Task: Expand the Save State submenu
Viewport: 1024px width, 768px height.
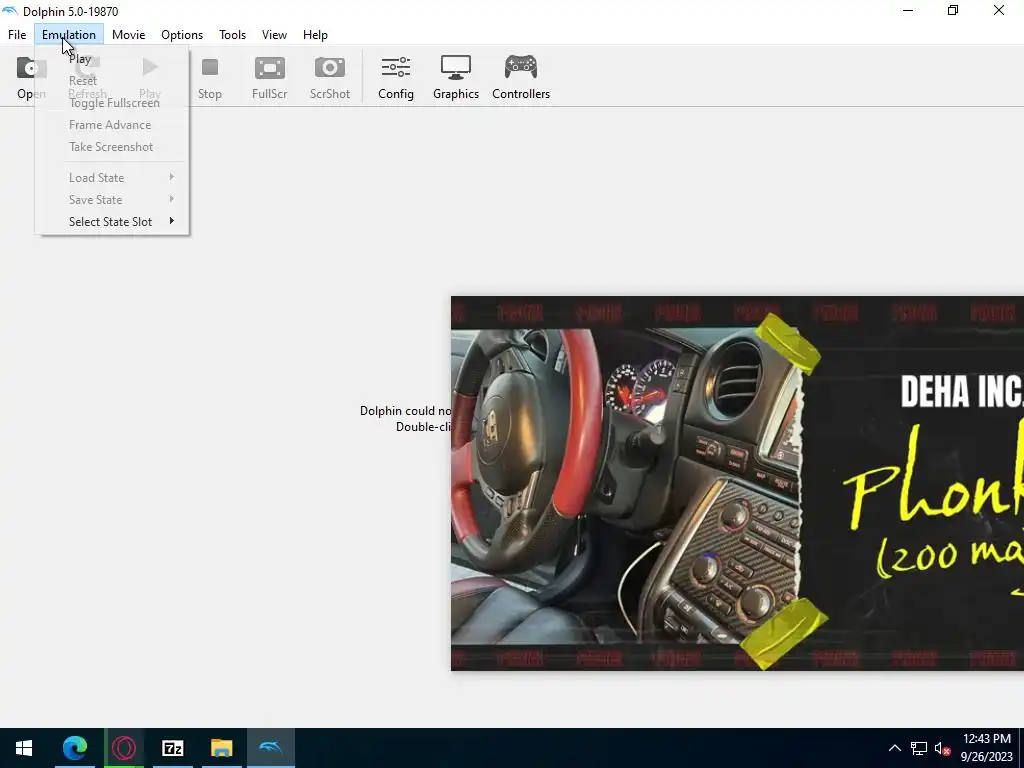Action: [x=112, y=200]
